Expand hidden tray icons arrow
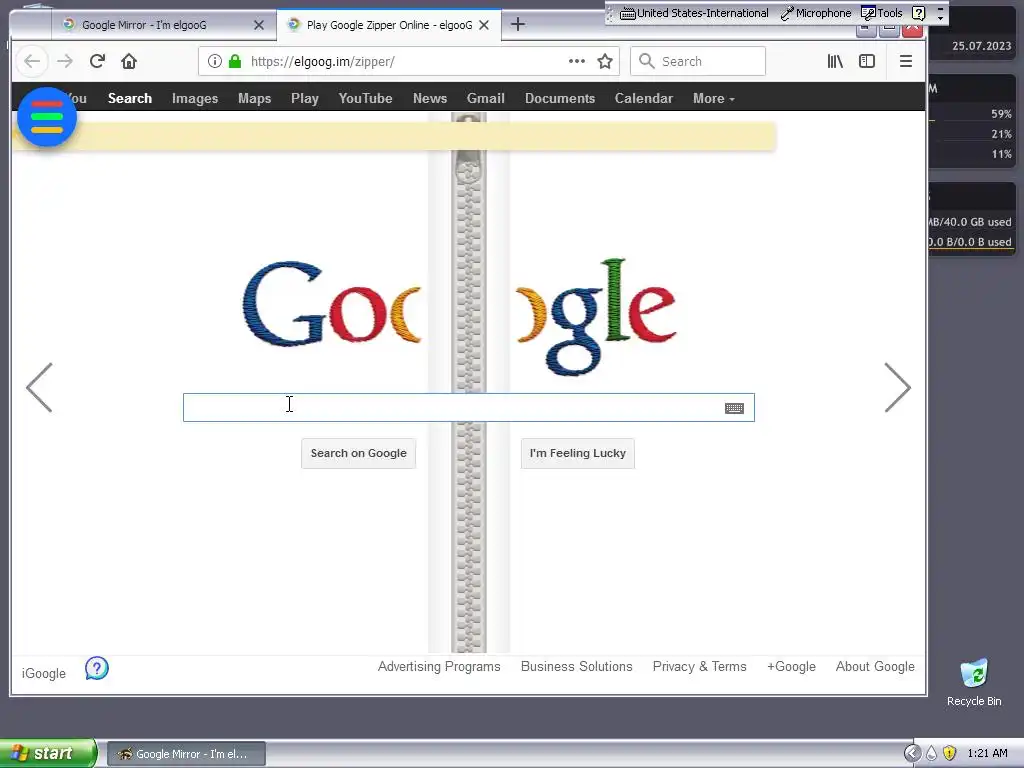The height and width of the screenshot is (768, 1024). tap(912, 753)
